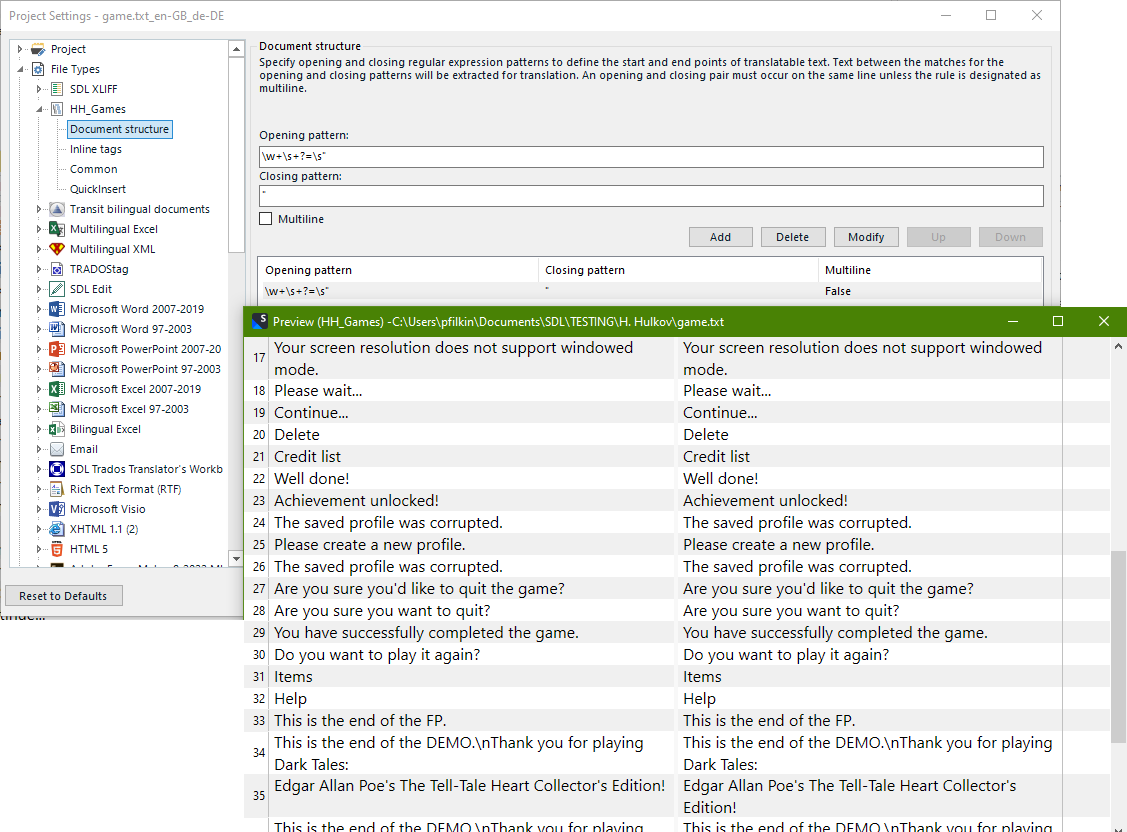Open the Inline tags settings page

click(96, 149)
